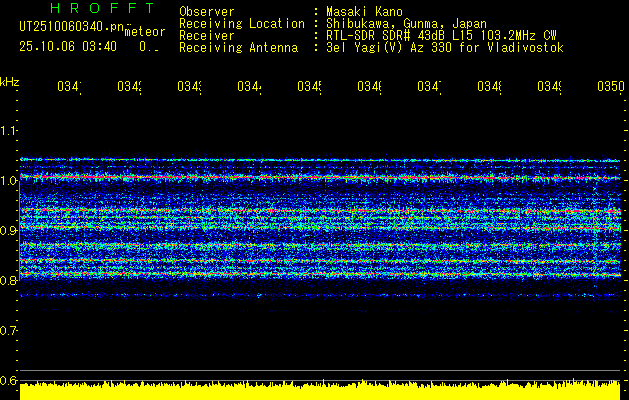Click the 0347 time marker
Image resolution: width=629 pixels, height=400 pixels.
(x=429, y=87)
